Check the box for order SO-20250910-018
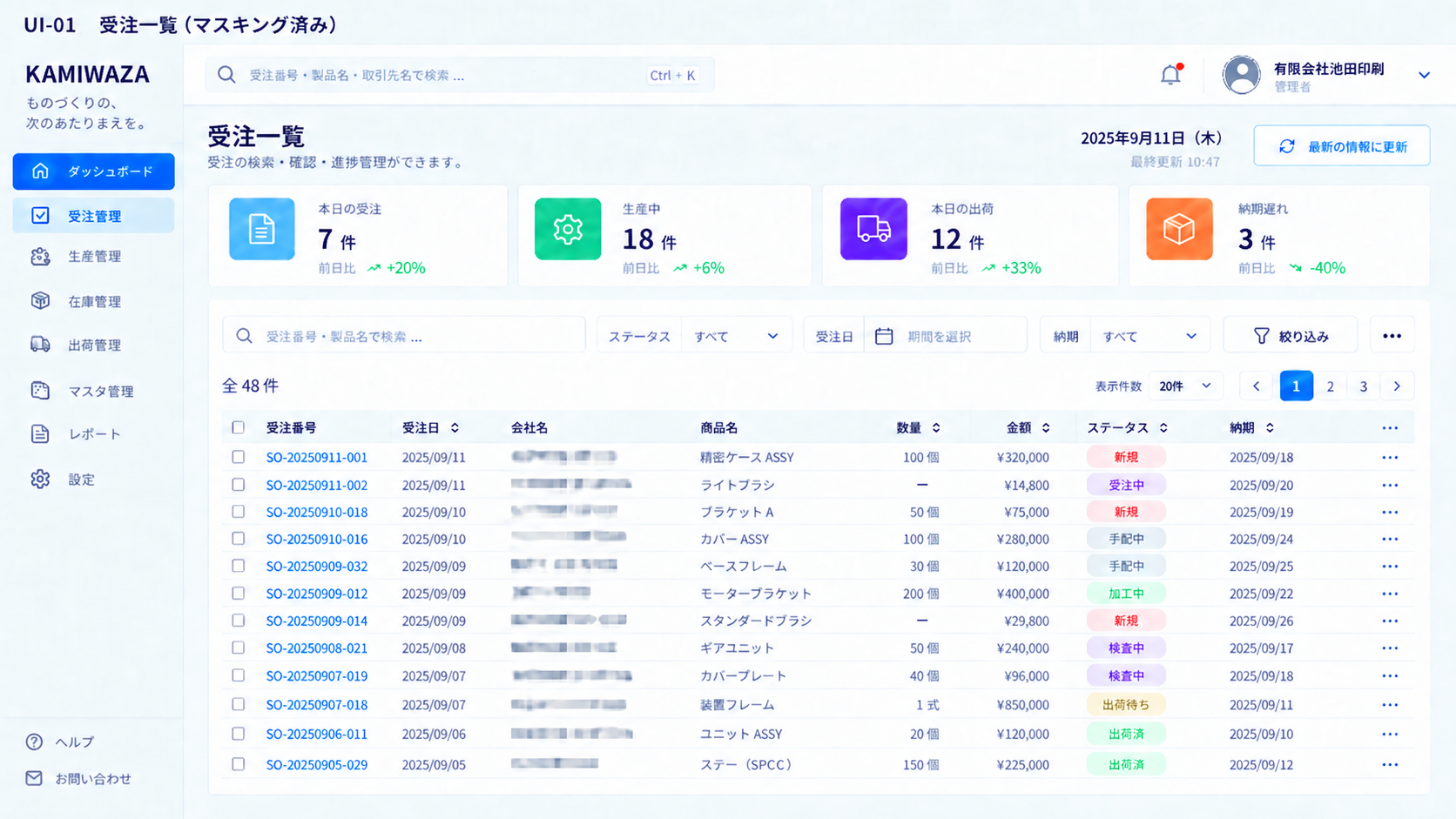 tap(238, 512)
